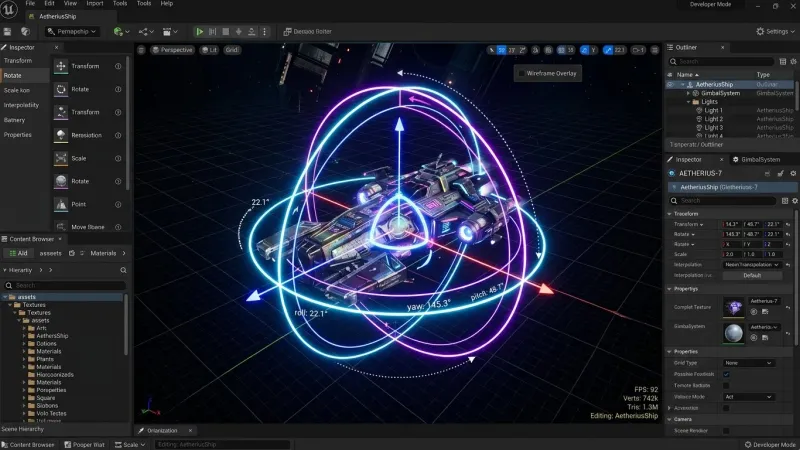Click the search icon in Hierarchy header
The height and width of the screenshot is (450, 800).
123,270
